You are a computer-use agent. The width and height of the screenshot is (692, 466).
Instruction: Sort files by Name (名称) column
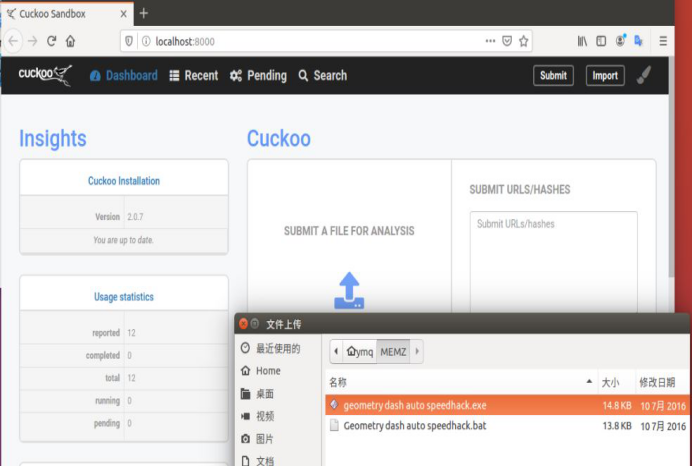[x=461, y=382]
